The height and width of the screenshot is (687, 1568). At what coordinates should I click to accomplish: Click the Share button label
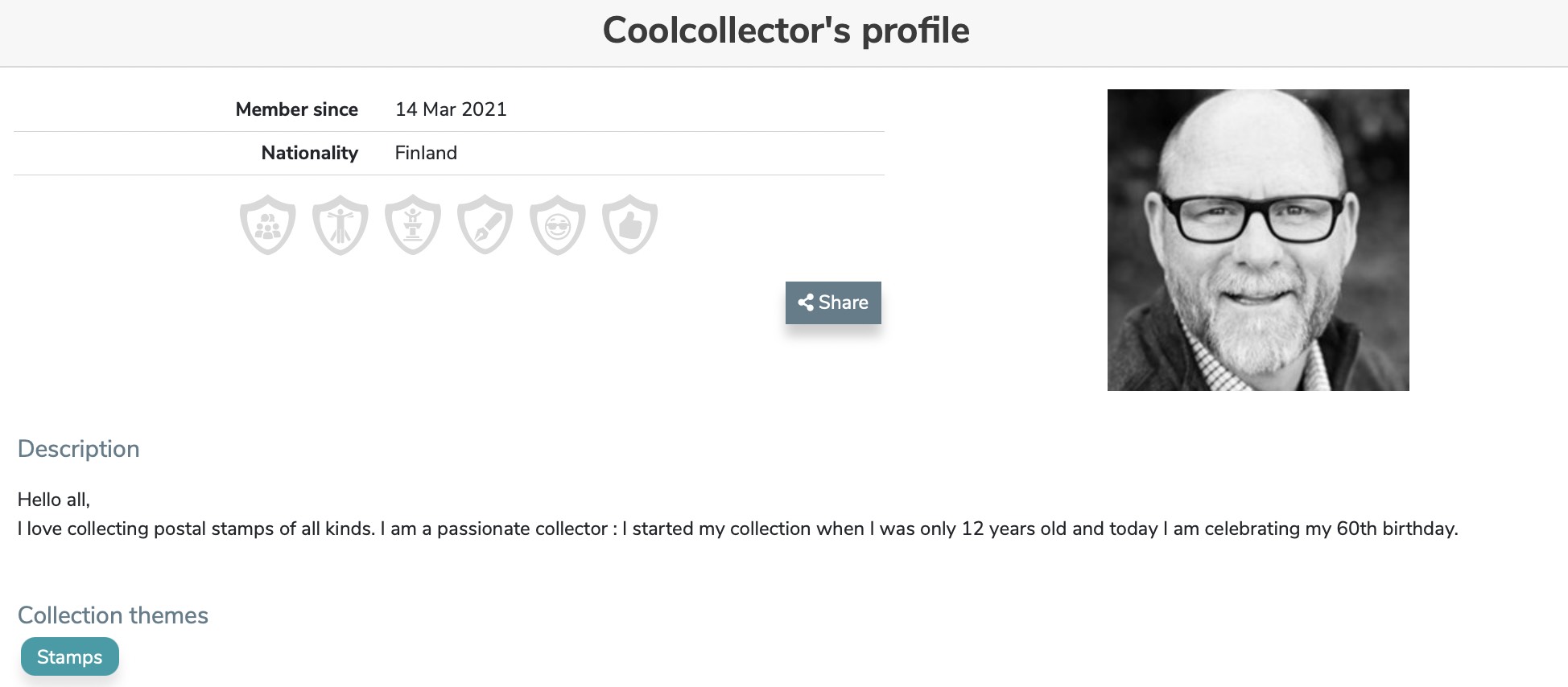tap(843, 302)
